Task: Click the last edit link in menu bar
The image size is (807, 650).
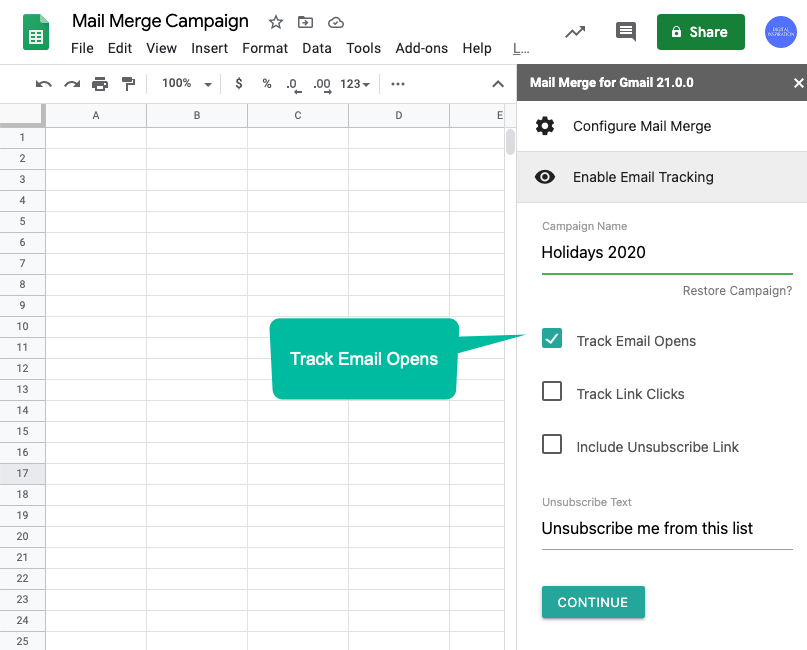Action: pos(521,49)
